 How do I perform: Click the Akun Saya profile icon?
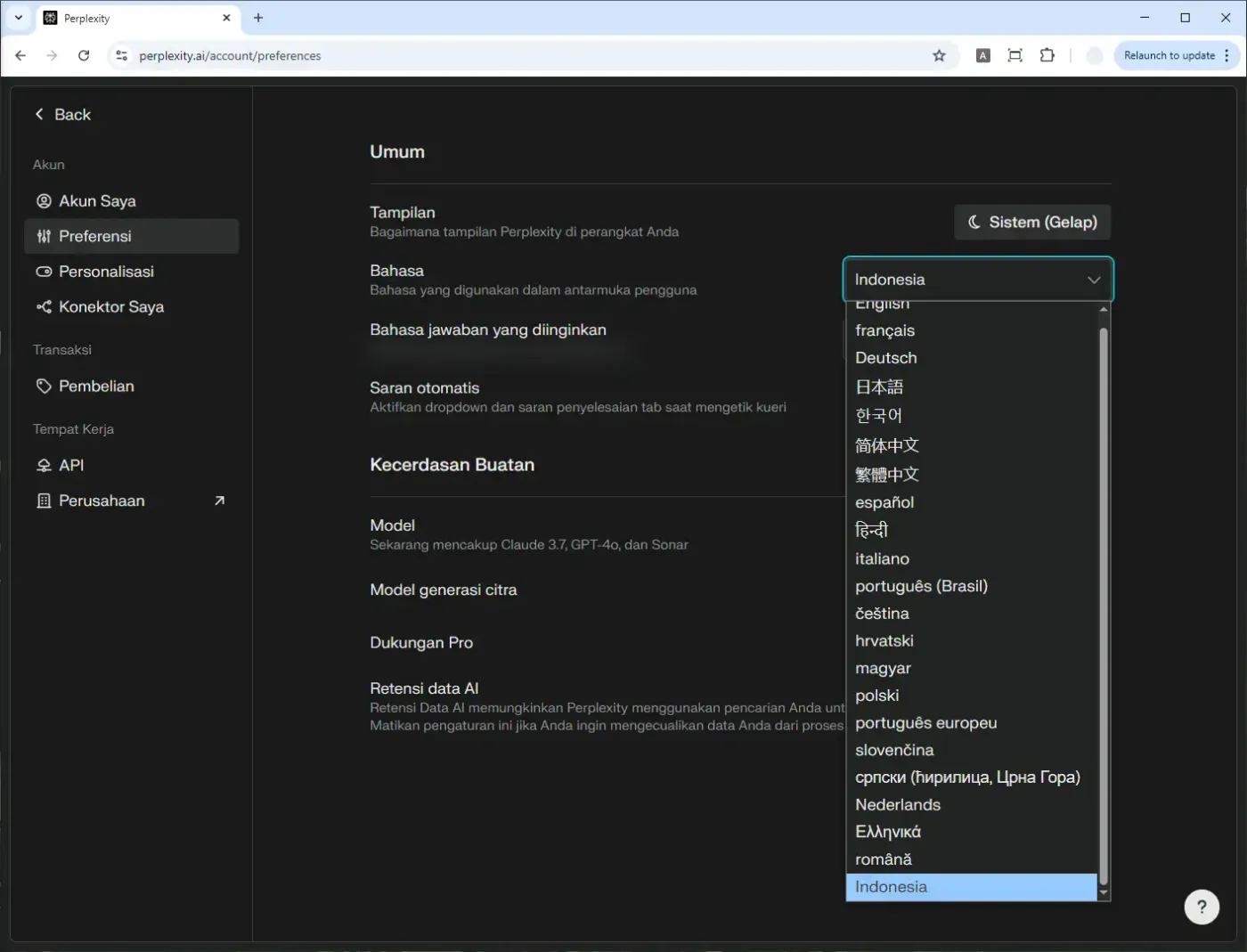tap(44, 201)
